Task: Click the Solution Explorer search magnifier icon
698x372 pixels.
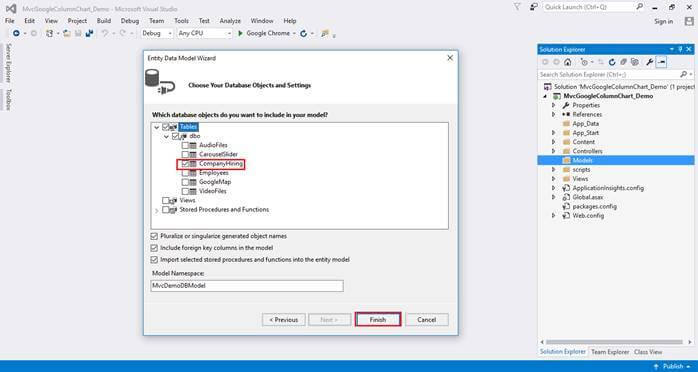Action: point(683,74)
